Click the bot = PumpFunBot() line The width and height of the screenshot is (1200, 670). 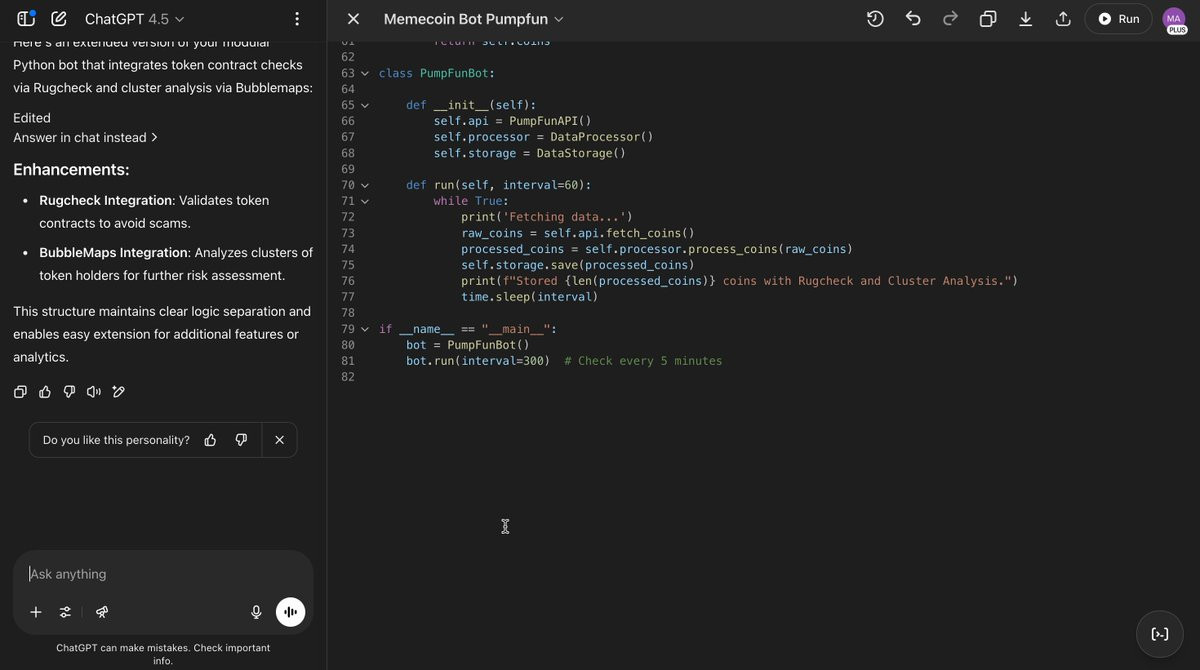468,345
